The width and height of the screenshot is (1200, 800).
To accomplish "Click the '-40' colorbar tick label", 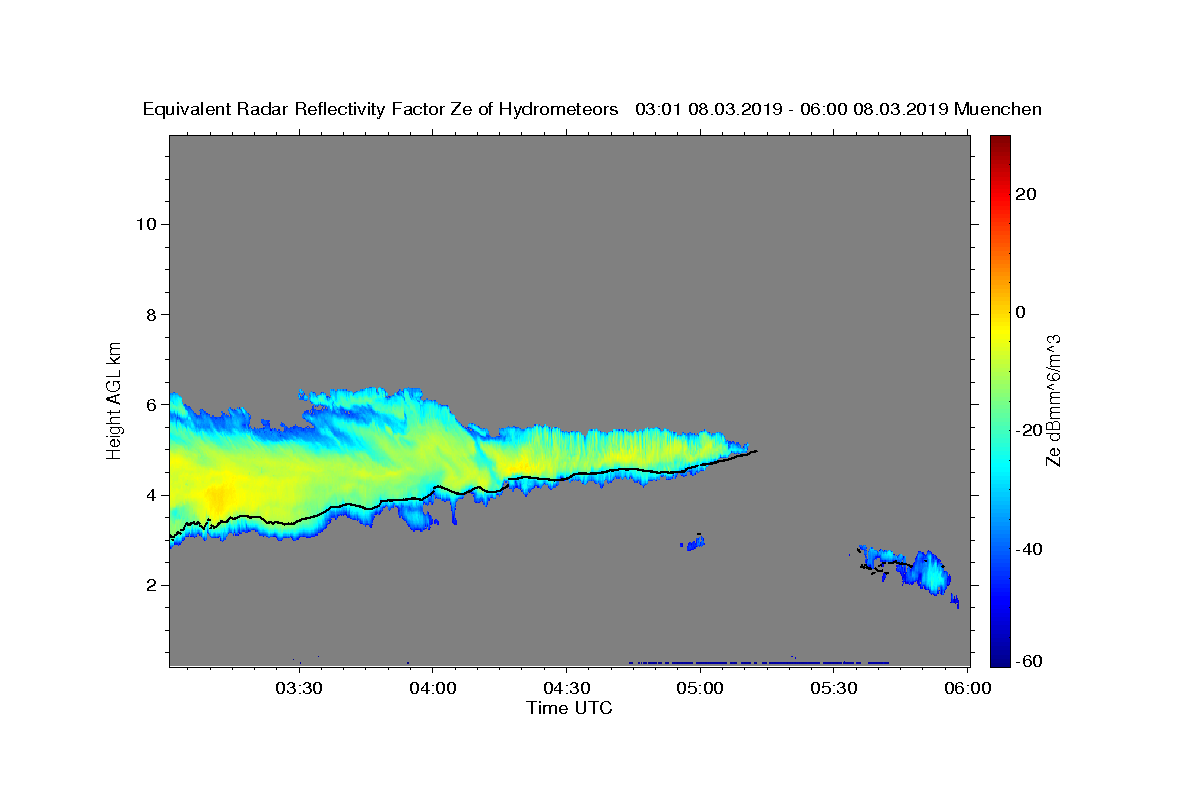I will [x=1029, y=549].
